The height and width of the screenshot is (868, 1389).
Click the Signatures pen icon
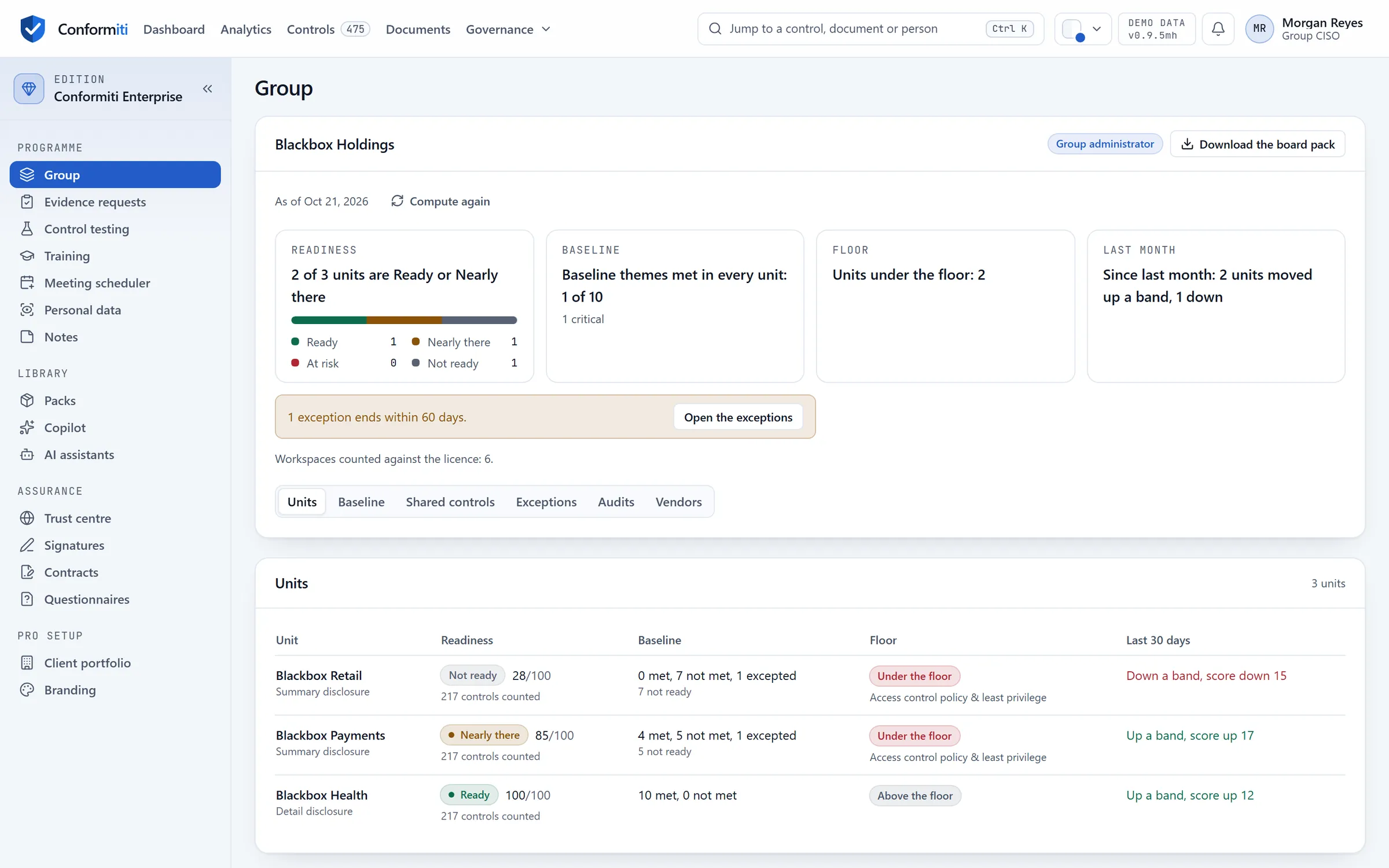[x=27, y=545]
